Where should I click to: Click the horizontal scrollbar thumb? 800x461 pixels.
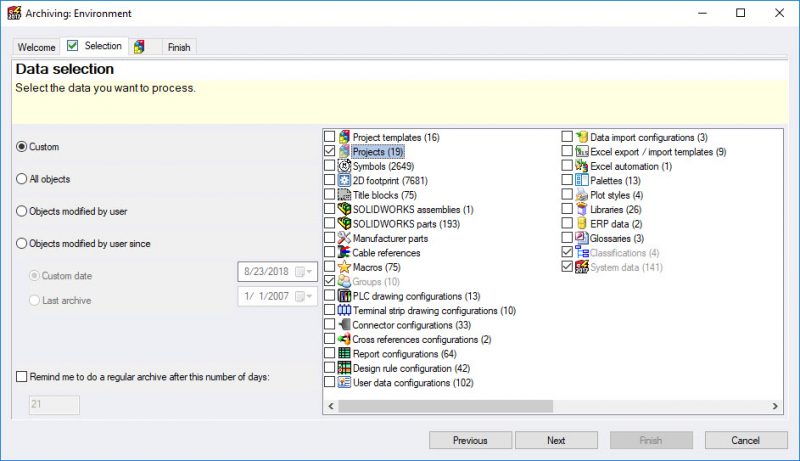445,406
